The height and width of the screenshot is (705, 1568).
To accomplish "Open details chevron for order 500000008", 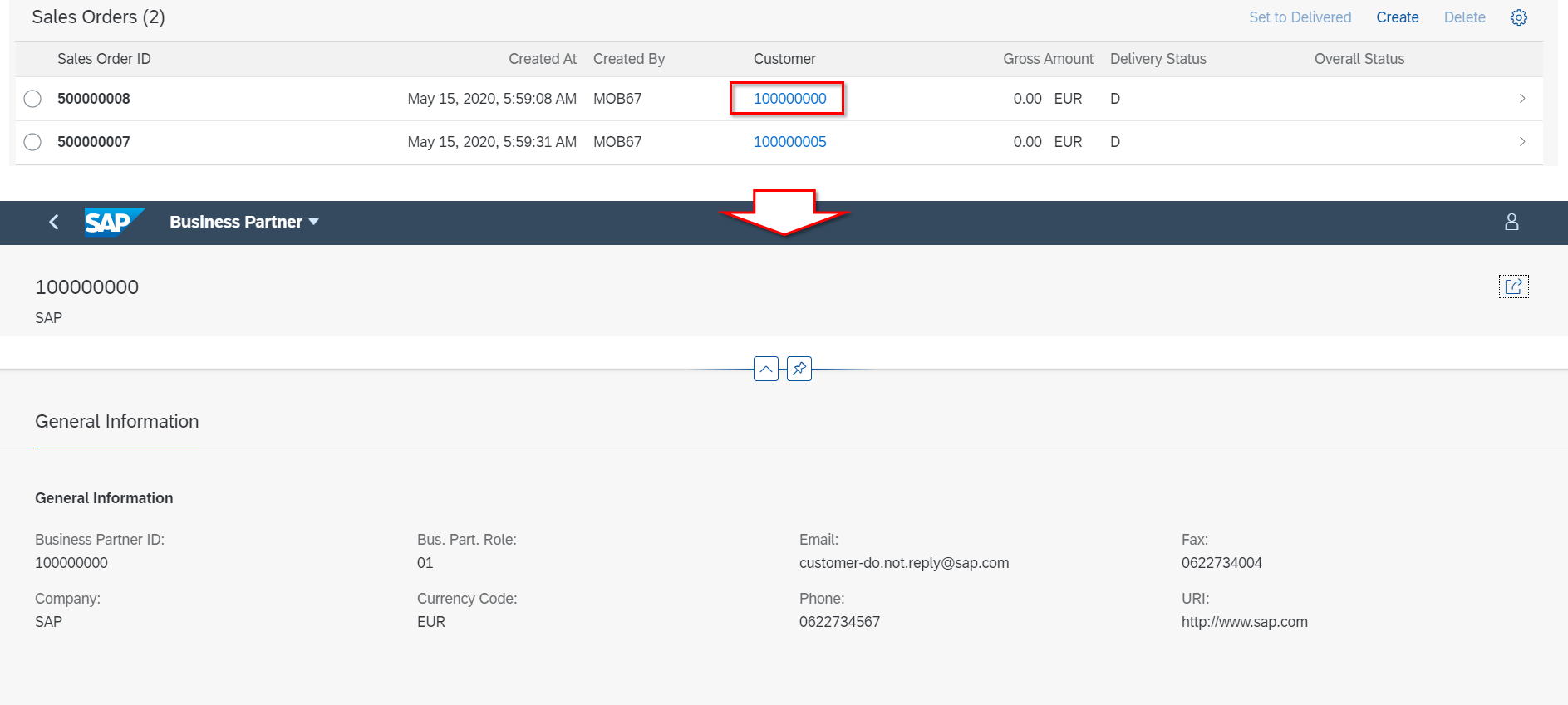I will 1522,99.
